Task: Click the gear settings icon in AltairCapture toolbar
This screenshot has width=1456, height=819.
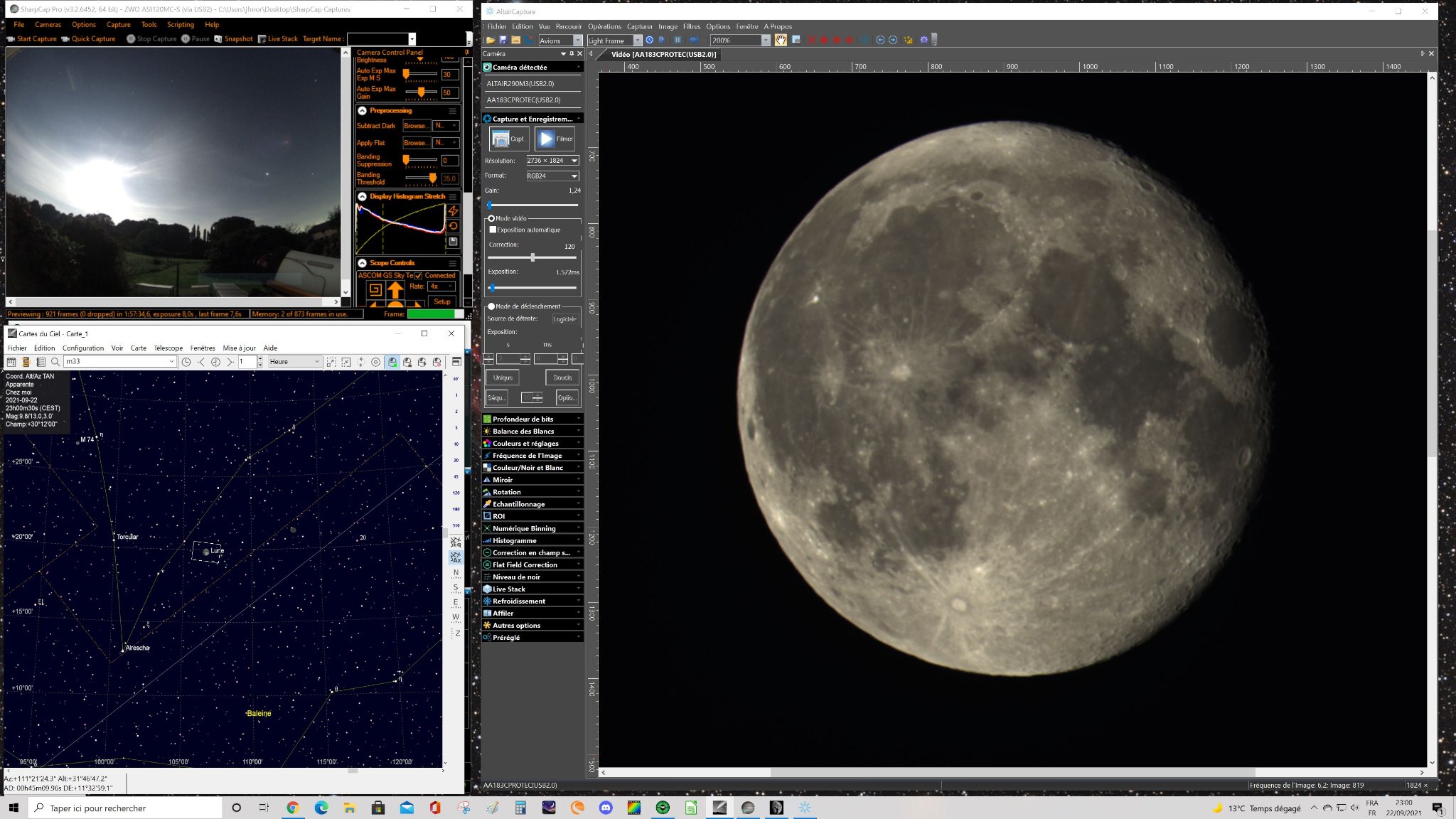Action: coord(924,41)
